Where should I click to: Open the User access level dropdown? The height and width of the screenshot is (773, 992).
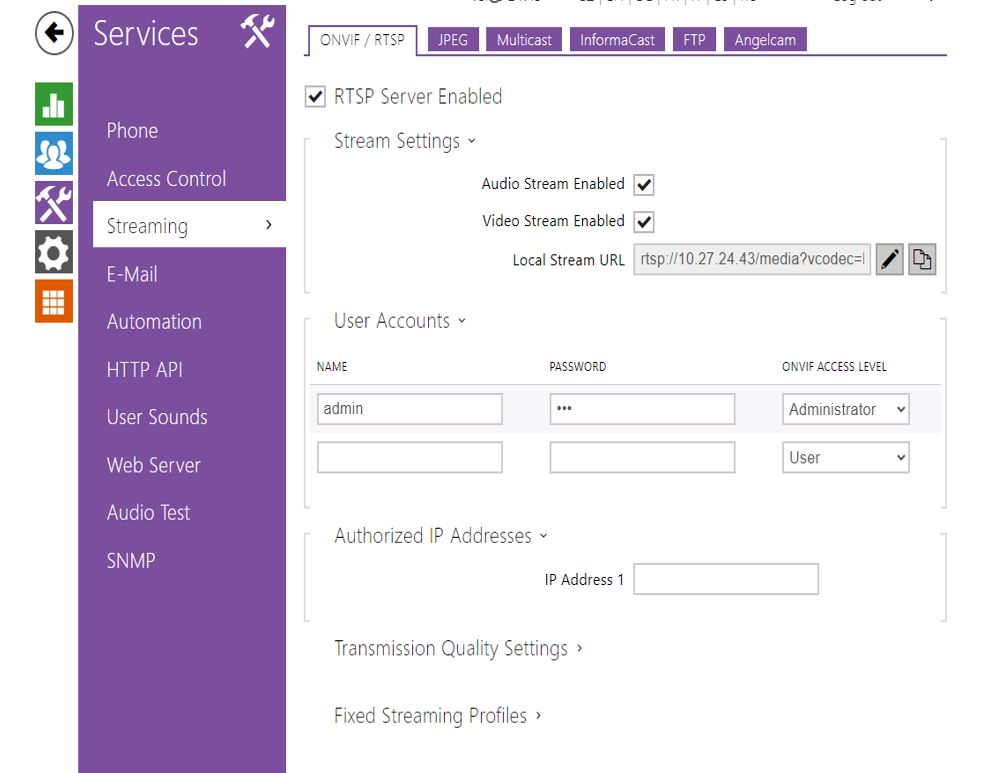(x=845, y=458)
